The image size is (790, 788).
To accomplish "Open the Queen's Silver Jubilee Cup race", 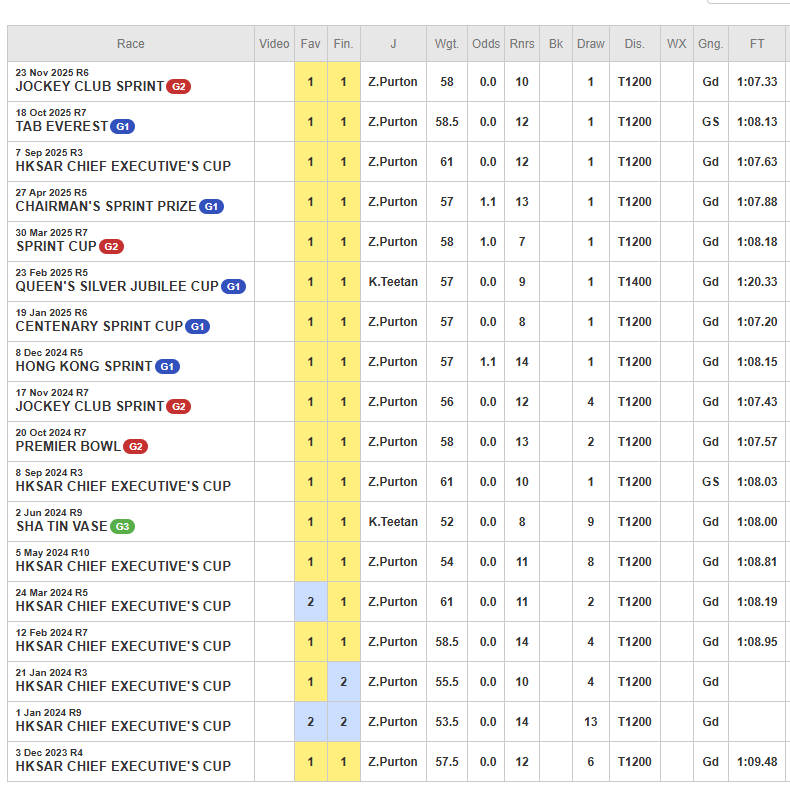I will [117, 287].
